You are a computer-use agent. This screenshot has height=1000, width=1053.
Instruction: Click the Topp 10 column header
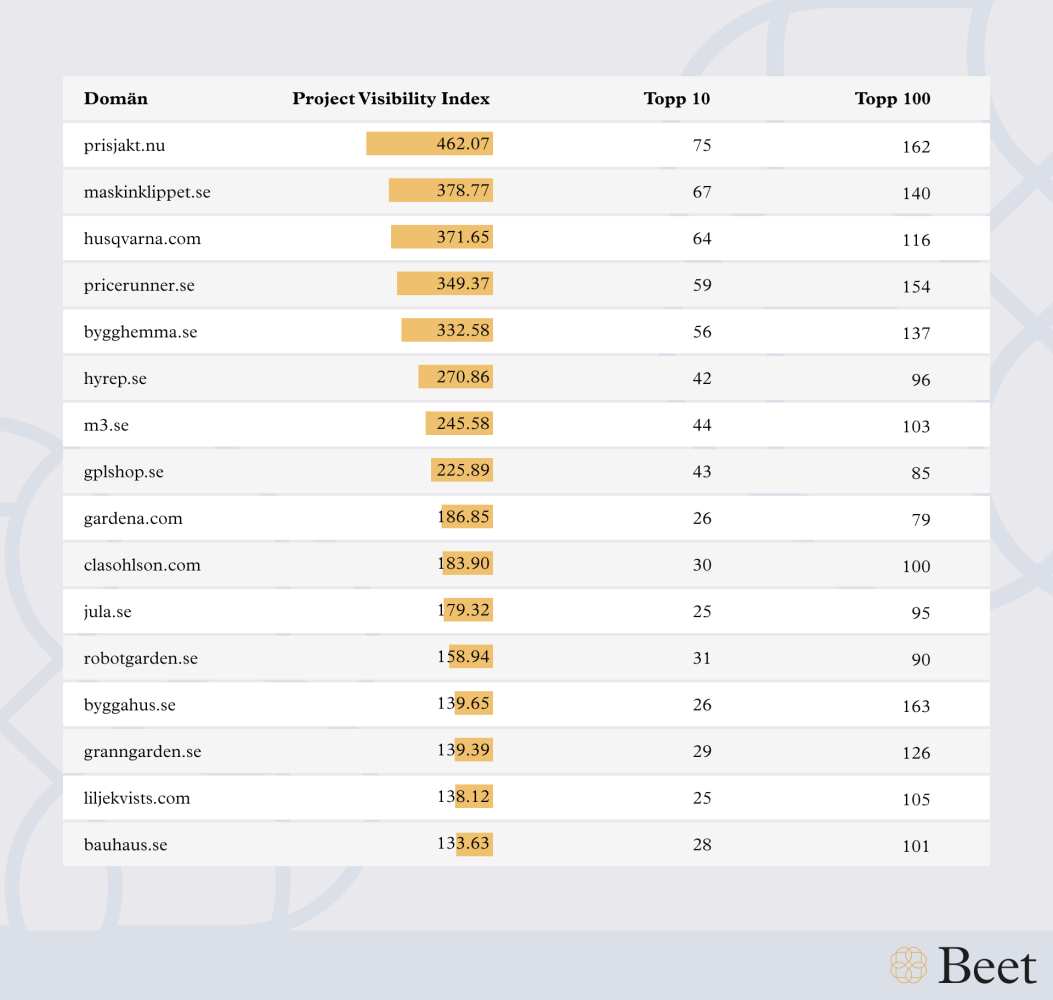pyautogui.click(x=676, y=99)
